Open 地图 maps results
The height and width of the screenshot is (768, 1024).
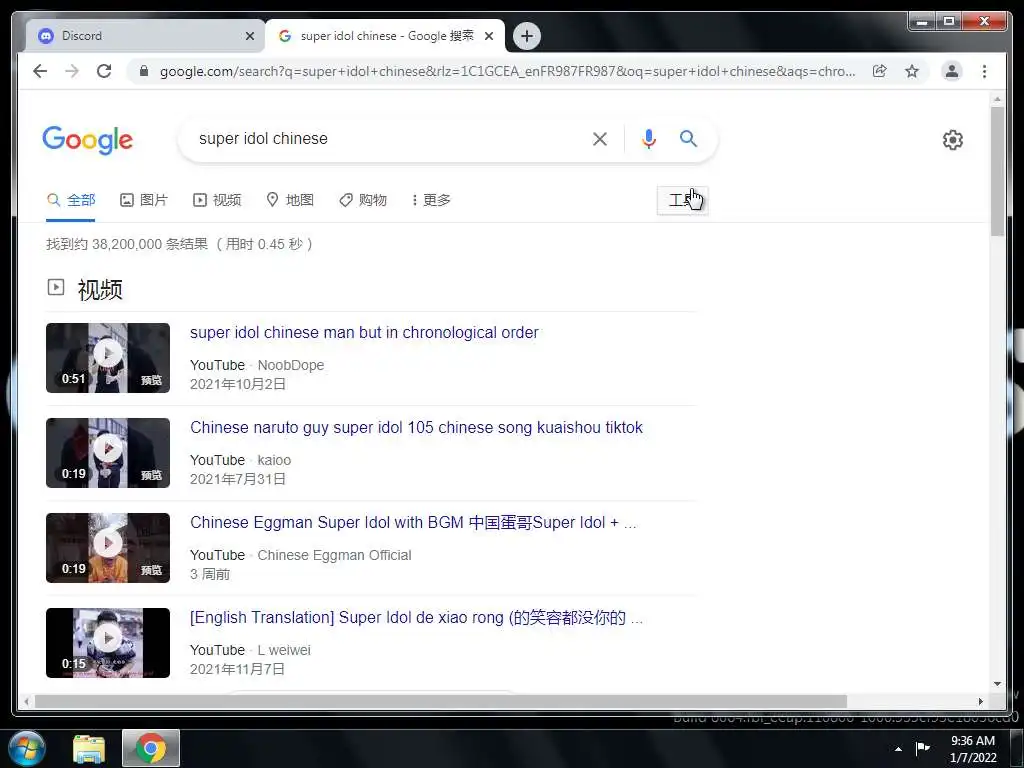click(x=290, y=200)
